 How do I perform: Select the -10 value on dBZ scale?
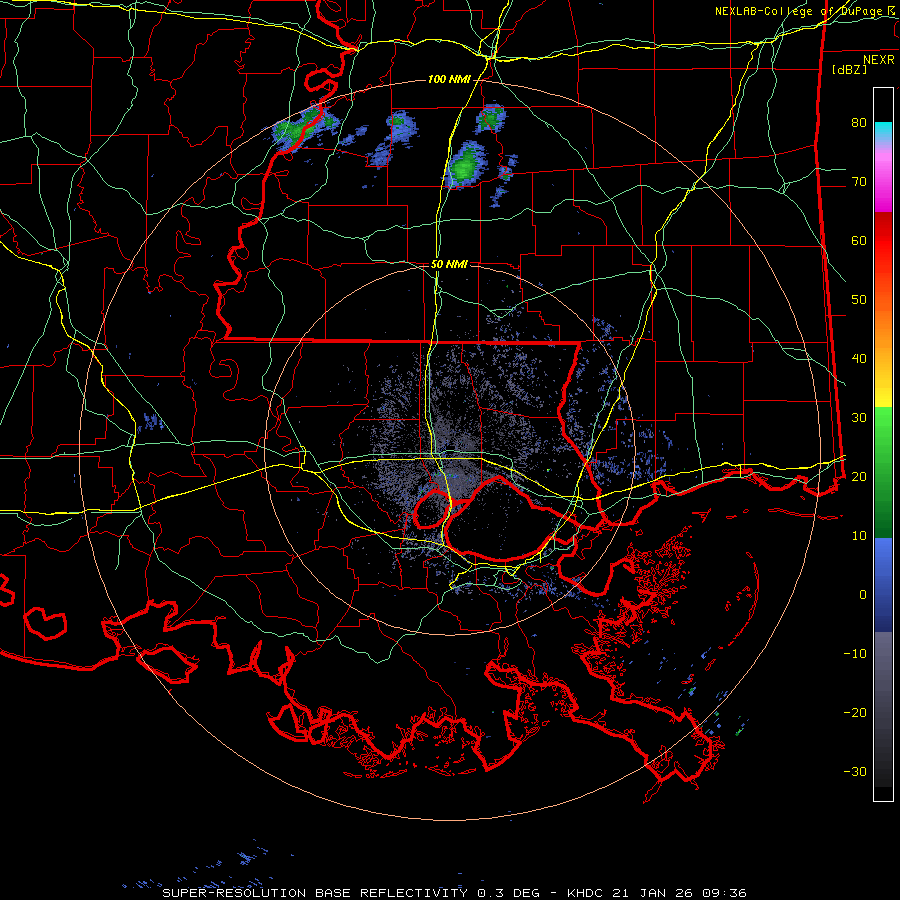(855, 653)
